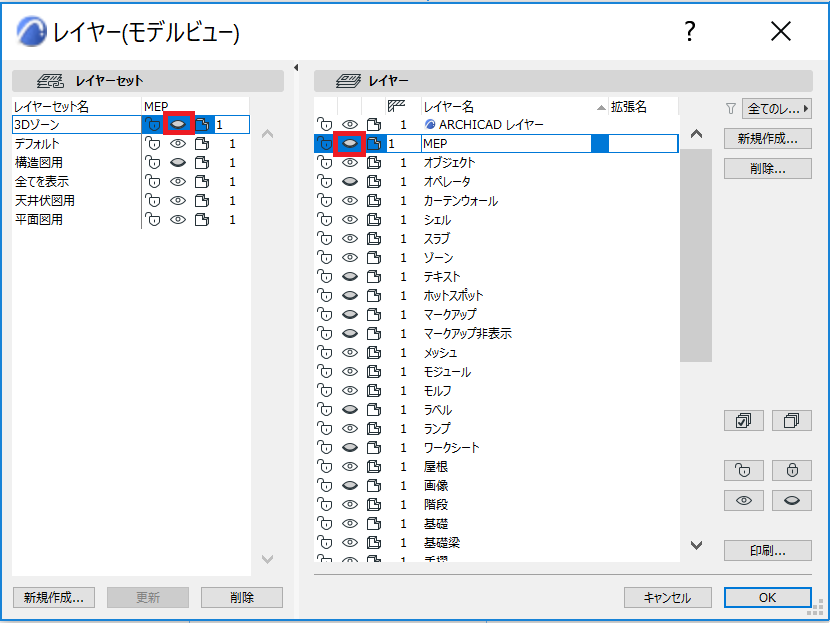Click the MEP layer name field
Image resolution: width=833 pixels, height=625 pixels.
pyautogui.click(x=506, y=143)
